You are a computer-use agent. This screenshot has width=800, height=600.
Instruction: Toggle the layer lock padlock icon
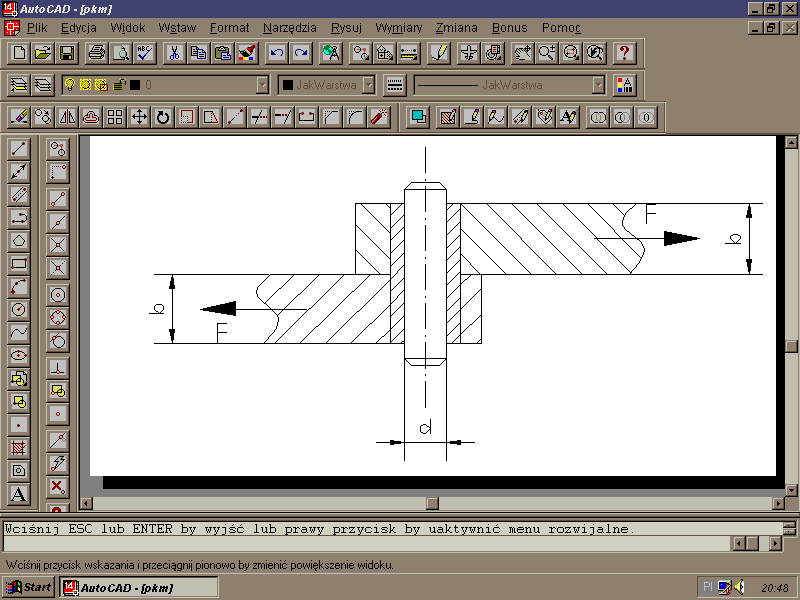click(119, 85)
